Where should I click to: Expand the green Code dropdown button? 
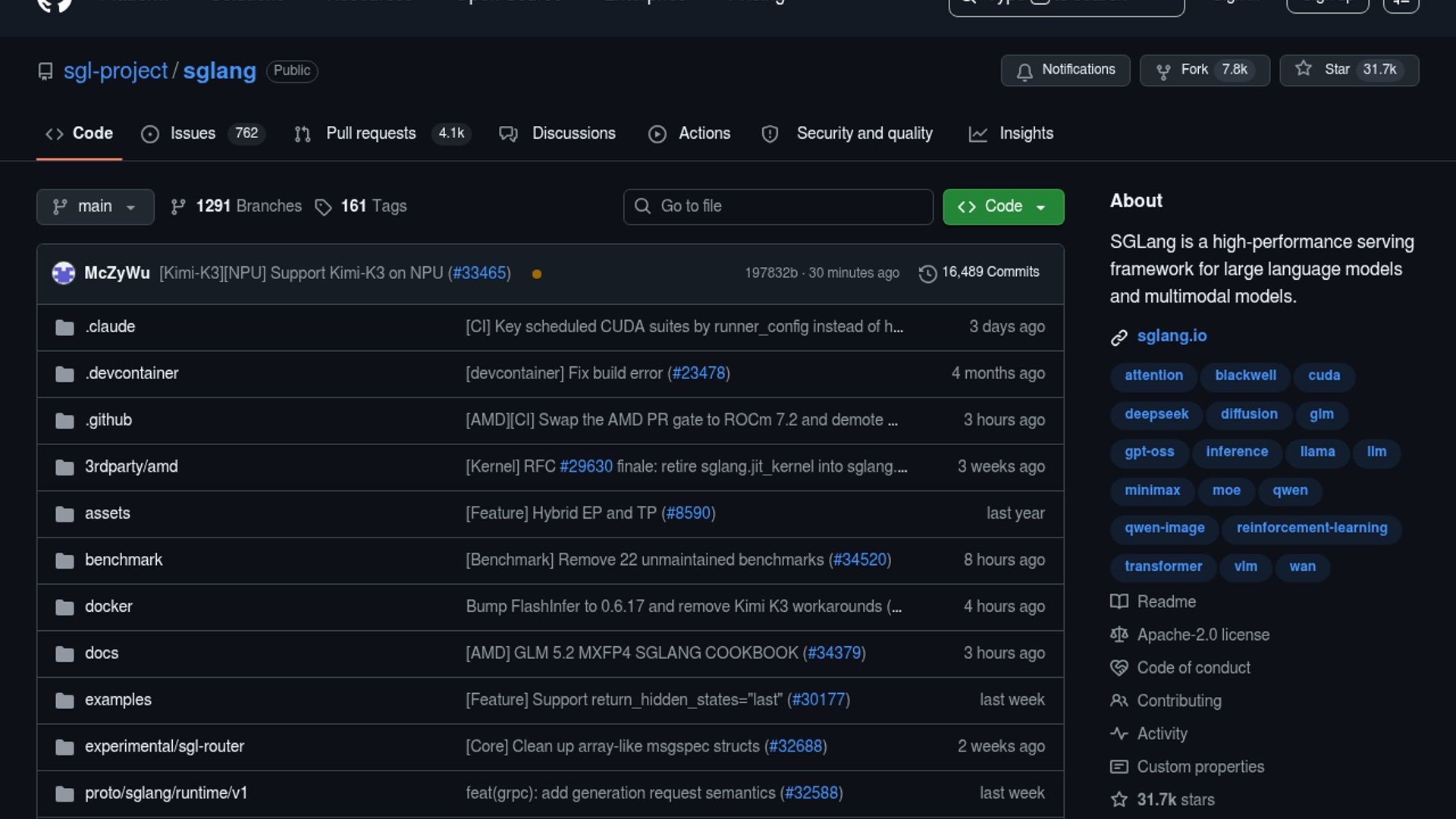pos(1003,206)
